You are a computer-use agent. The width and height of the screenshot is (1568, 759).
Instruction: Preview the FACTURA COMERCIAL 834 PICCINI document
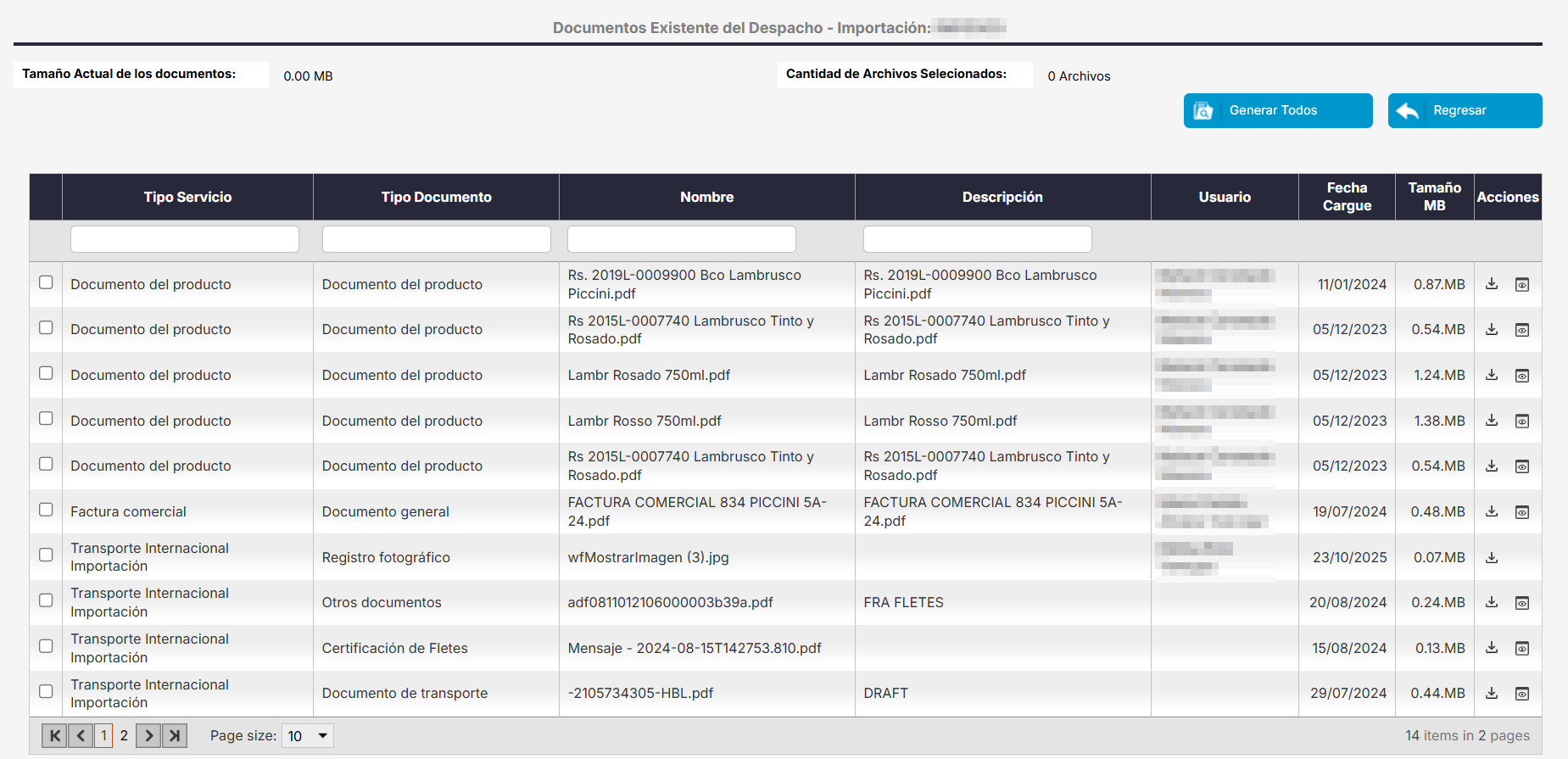[x=1522, y=511]
